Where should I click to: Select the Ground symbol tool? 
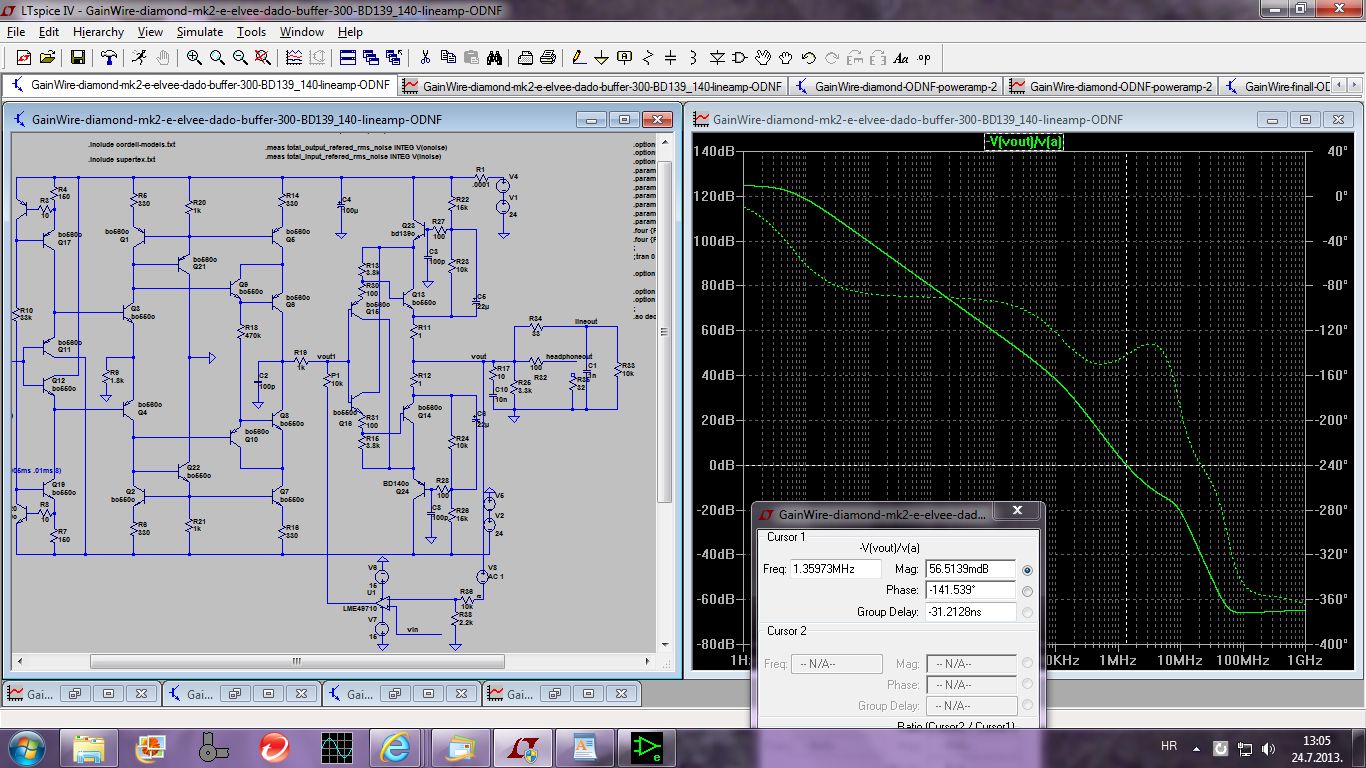pos(602,57)
